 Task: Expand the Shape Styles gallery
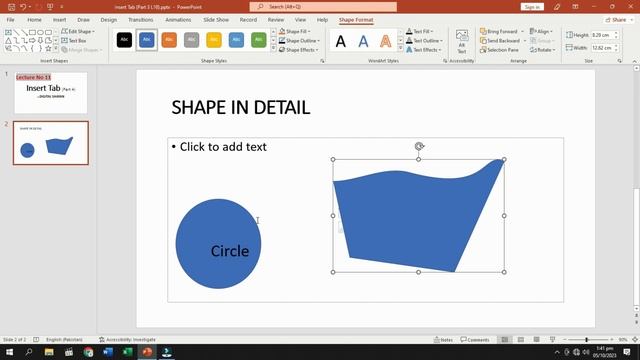(x=273, y=49)
